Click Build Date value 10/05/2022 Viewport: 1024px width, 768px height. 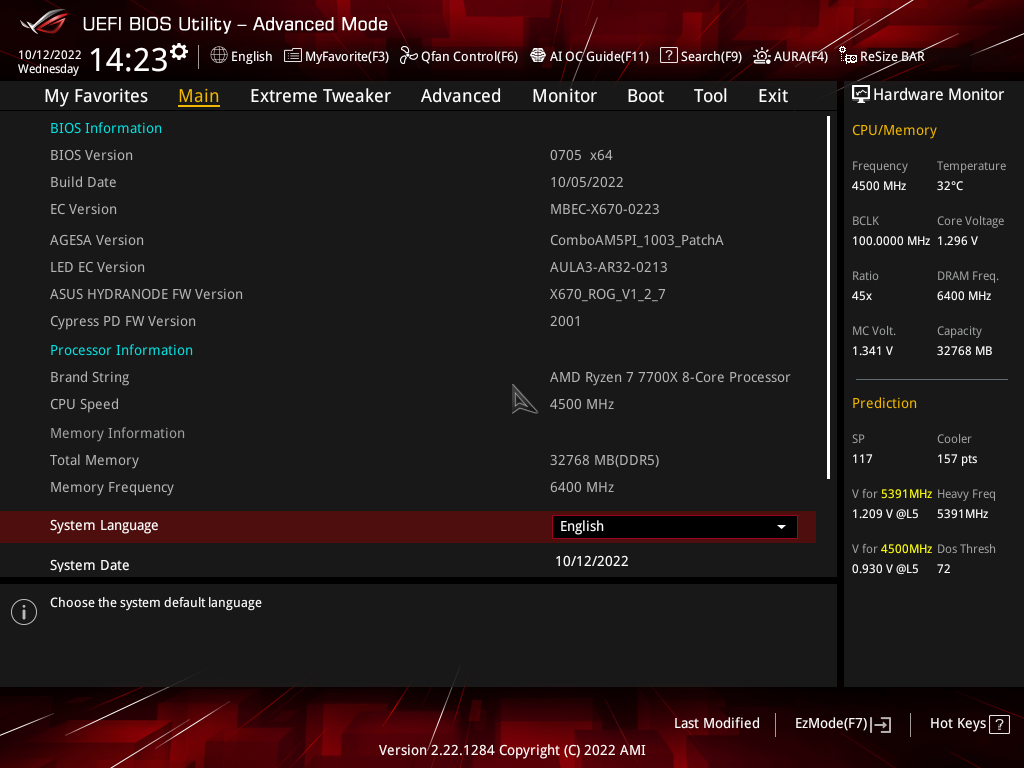tap(586, 182)
